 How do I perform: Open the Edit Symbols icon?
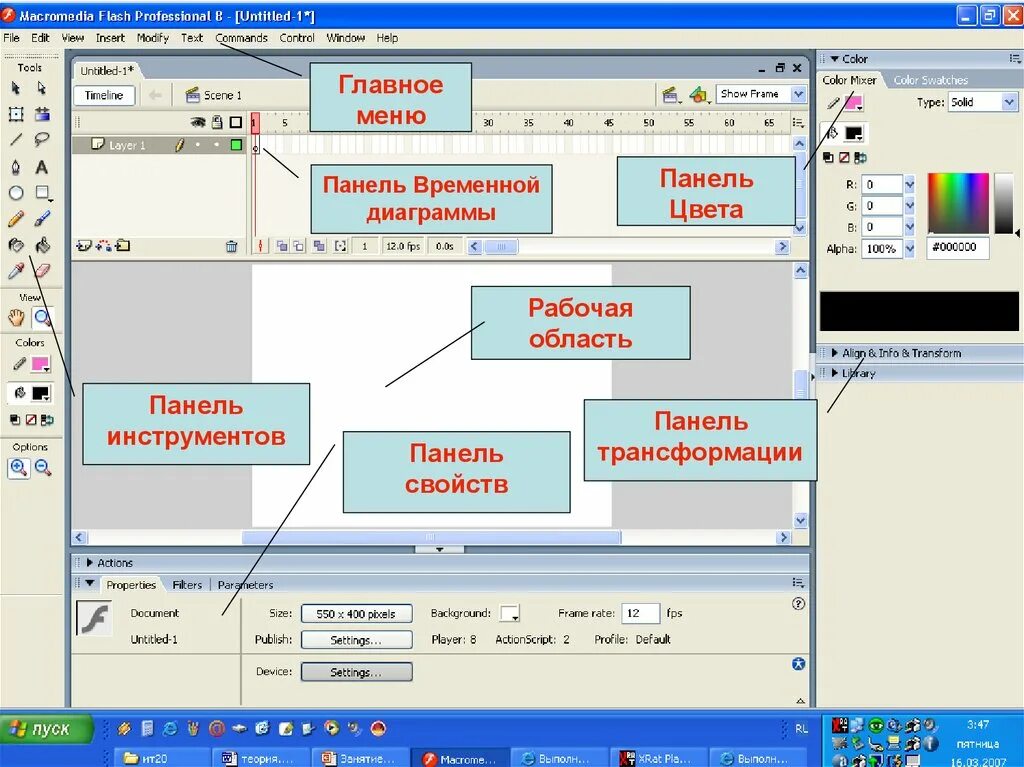(x=699, y=95)
